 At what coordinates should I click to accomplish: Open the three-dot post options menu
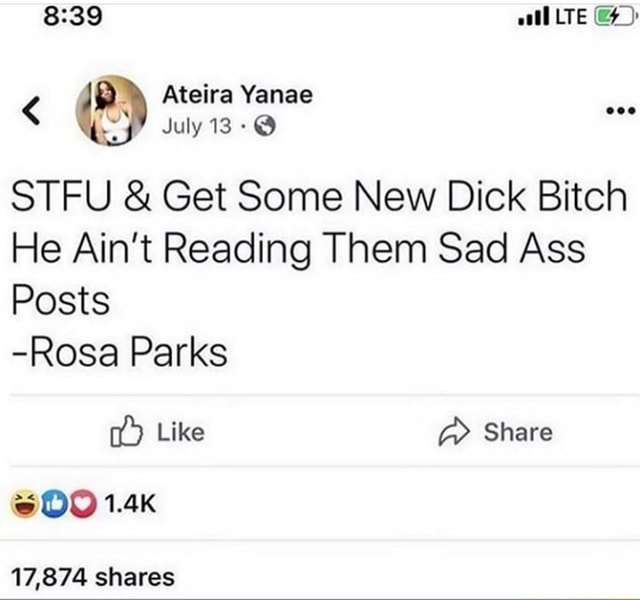[x=620, y=110]
